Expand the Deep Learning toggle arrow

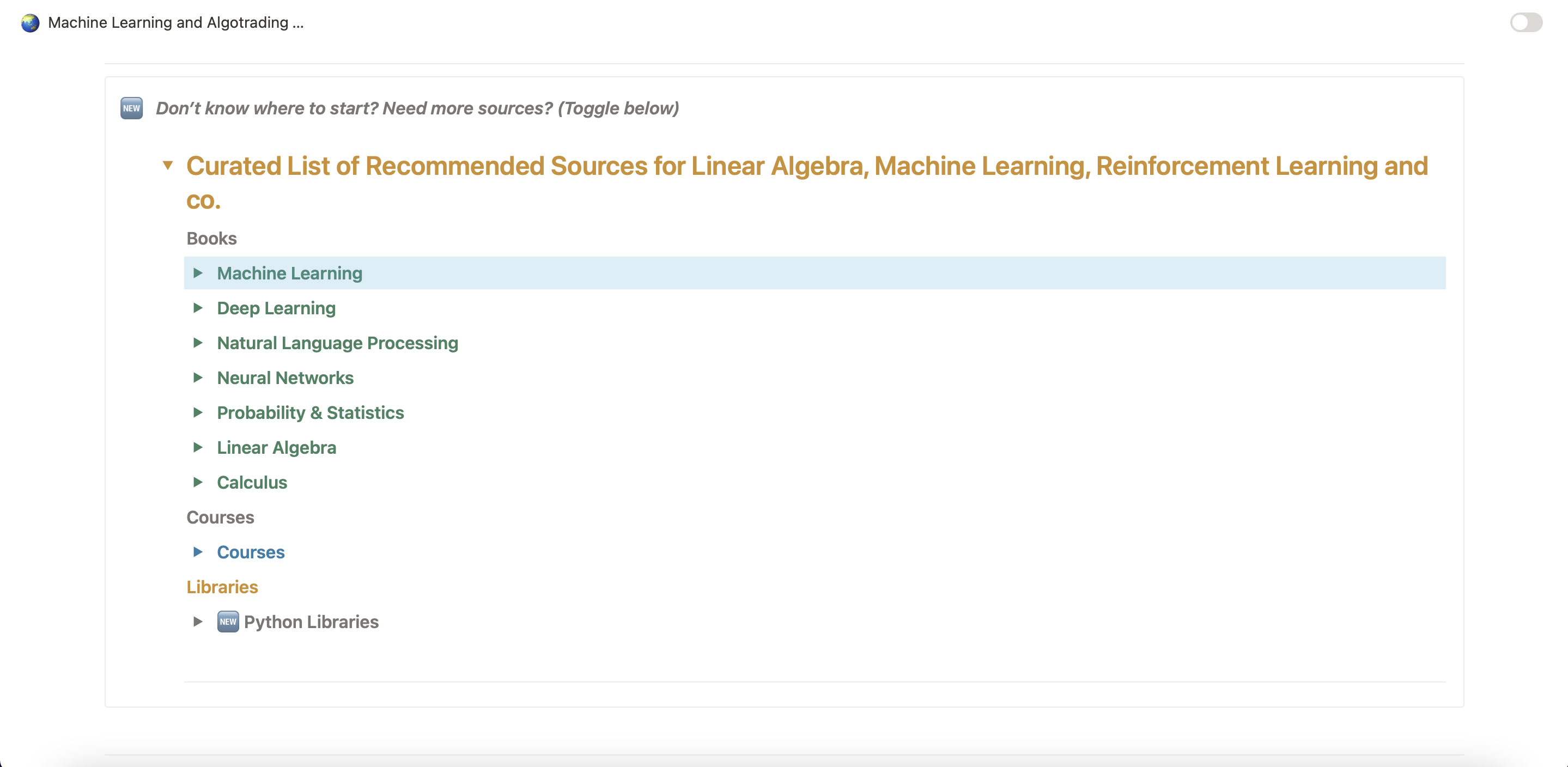point(198,308)
